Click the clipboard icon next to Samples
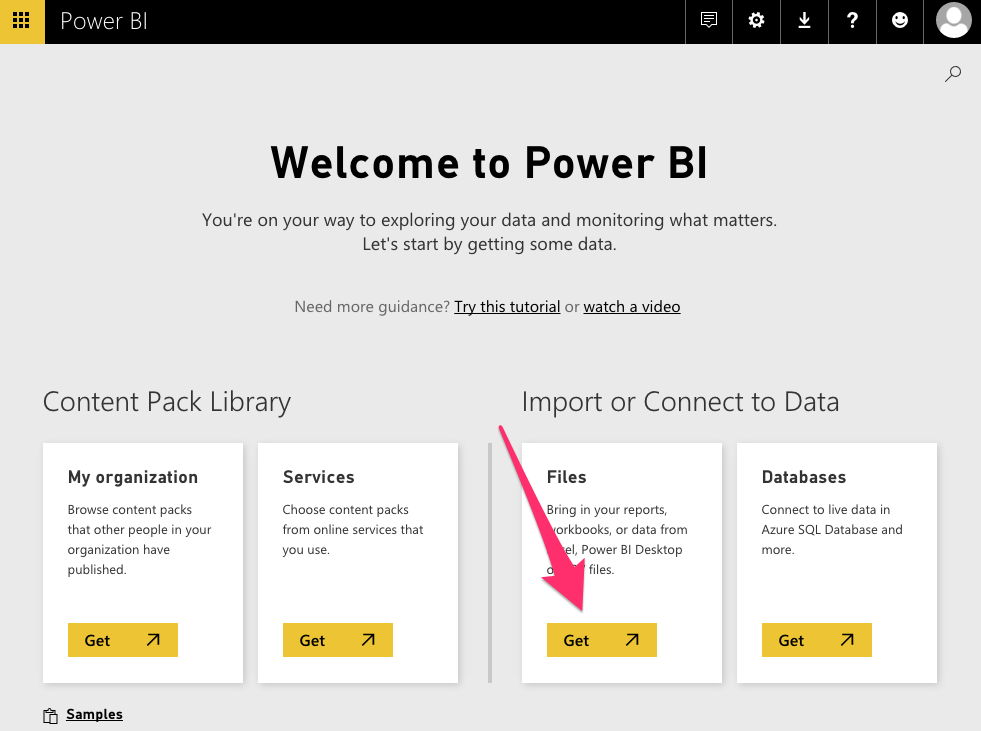Viewport: 981px width, 731px height. [49, 715]
